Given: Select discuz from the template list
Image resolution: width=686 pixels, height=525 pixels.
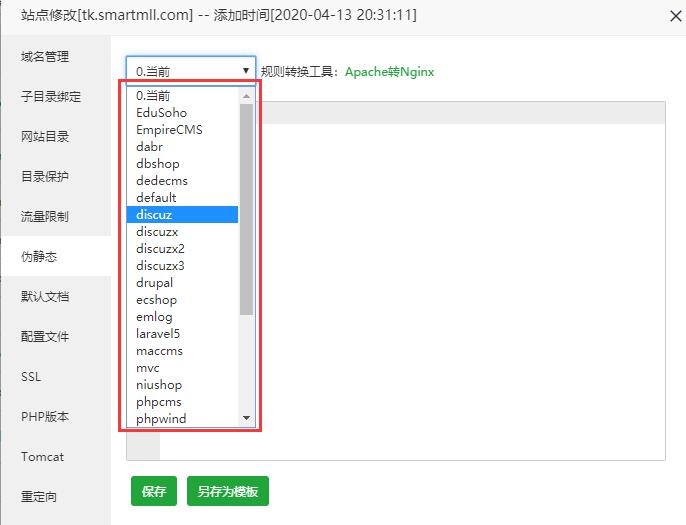Looking at the screenshot, I should [x=156, y=214].
